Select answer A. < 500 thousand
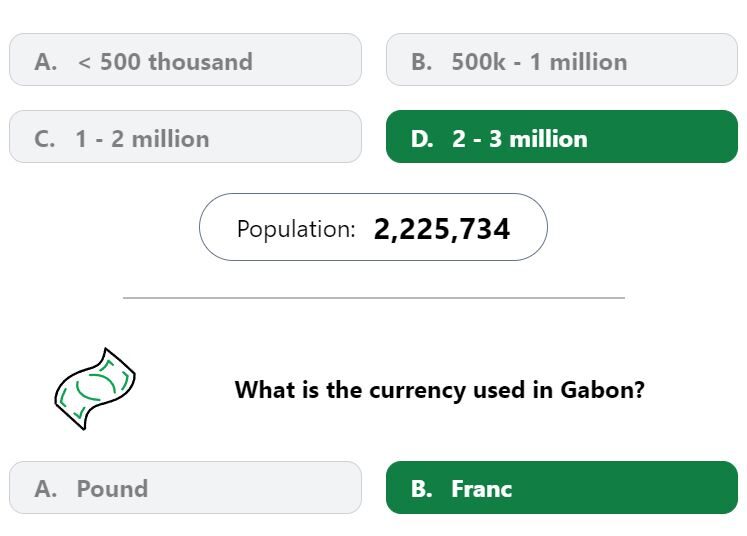The image size is (747, 536). click(x=185, y=60)
